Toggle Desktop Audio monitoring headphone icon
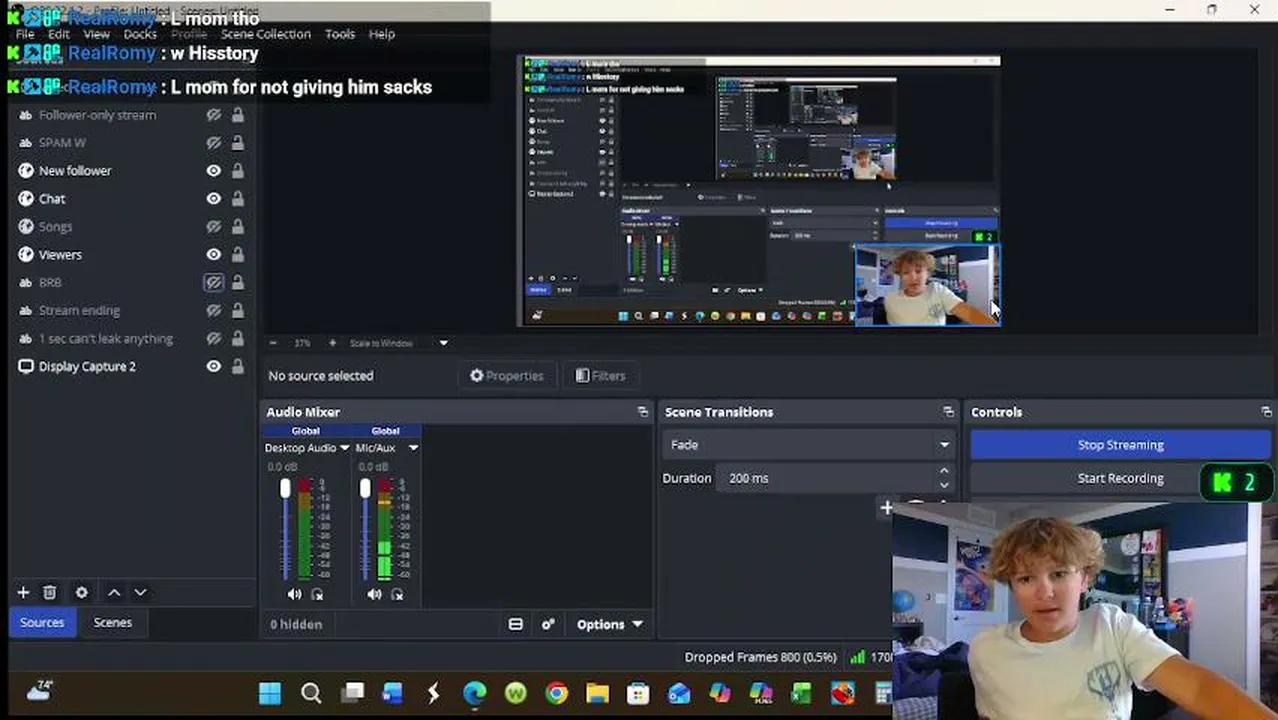 [x=317, y=594]
